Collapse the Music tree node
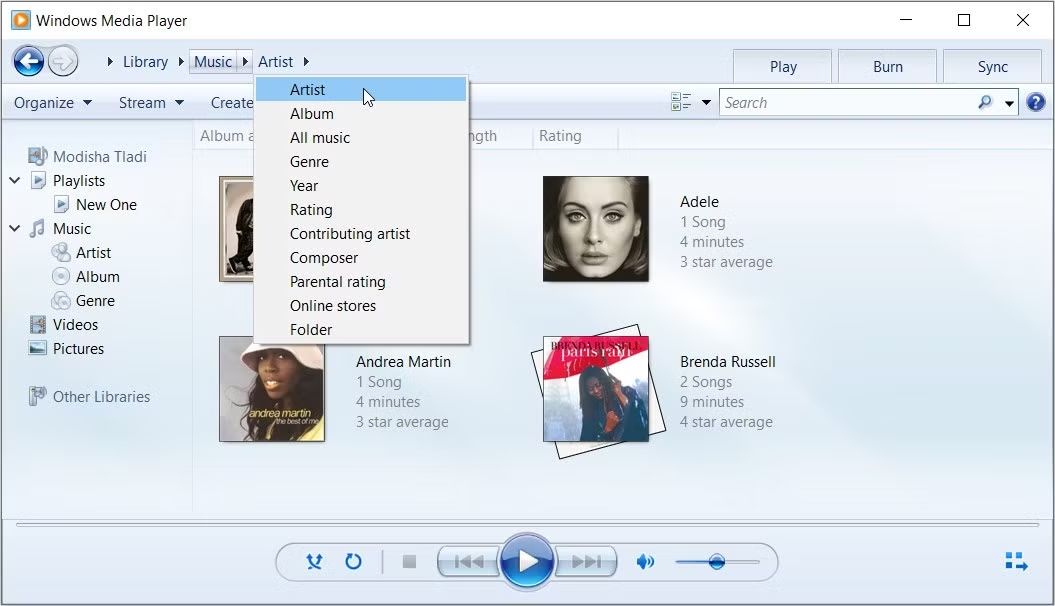 tap(15, 229)
